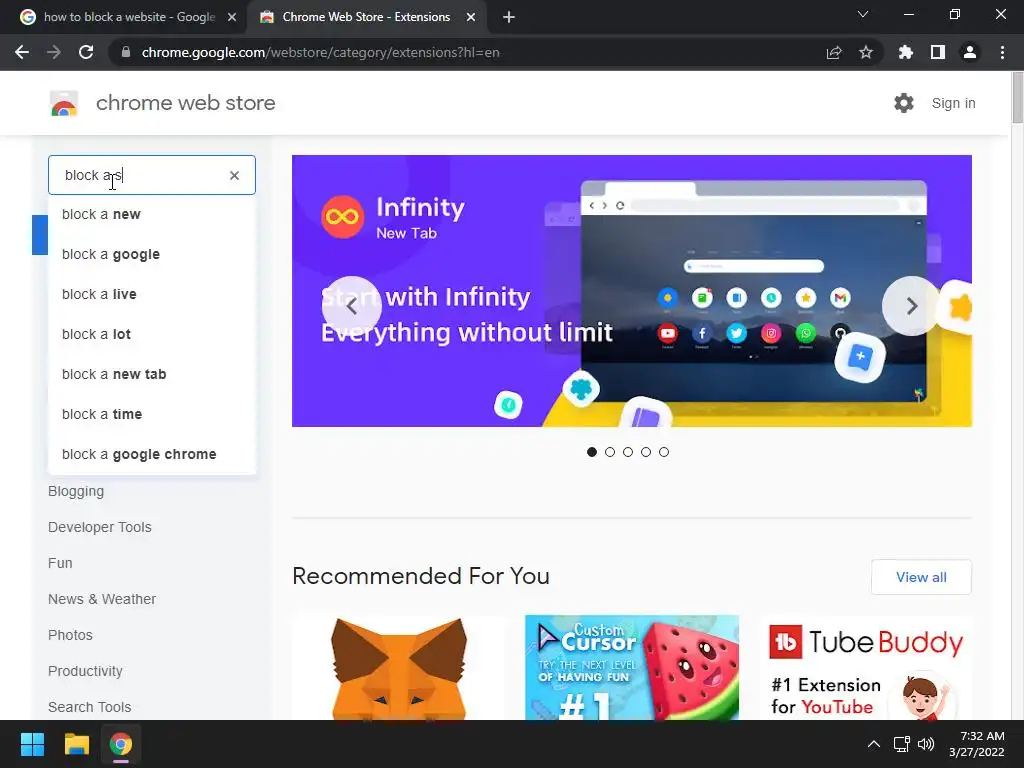Choose suggestion 'block a new'

152,214
